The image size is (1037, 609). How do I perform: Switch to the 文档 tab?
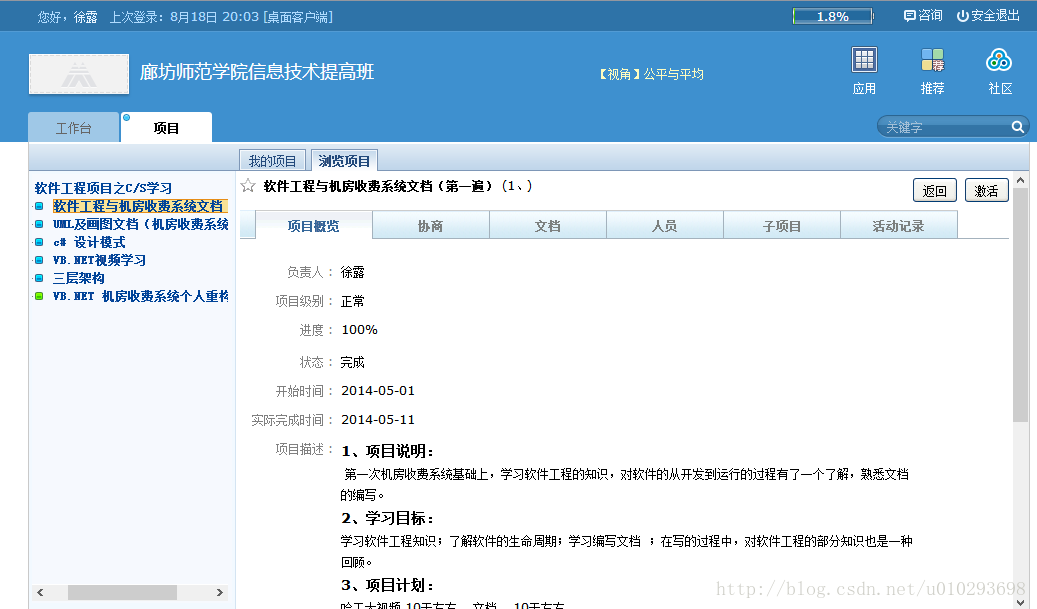[x=548, y=225]
